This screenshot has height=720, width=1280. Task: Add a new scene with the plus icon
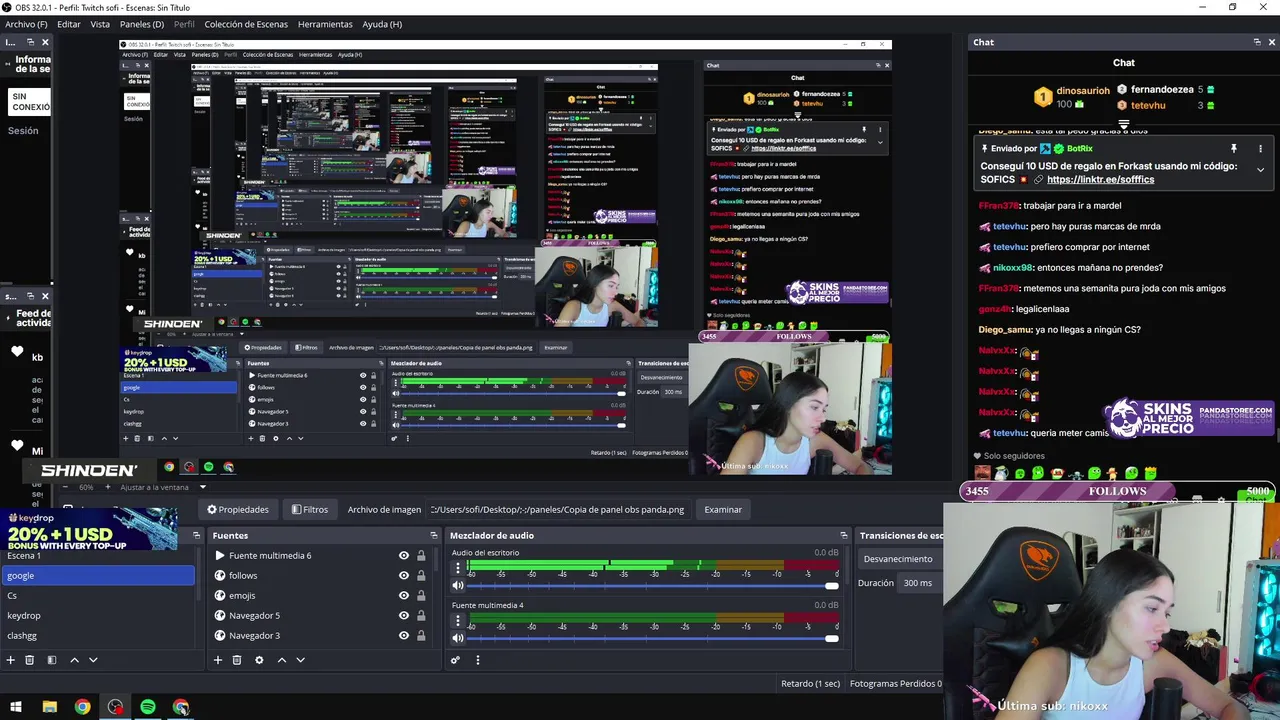pyautogui.click(x=10, y=660)
